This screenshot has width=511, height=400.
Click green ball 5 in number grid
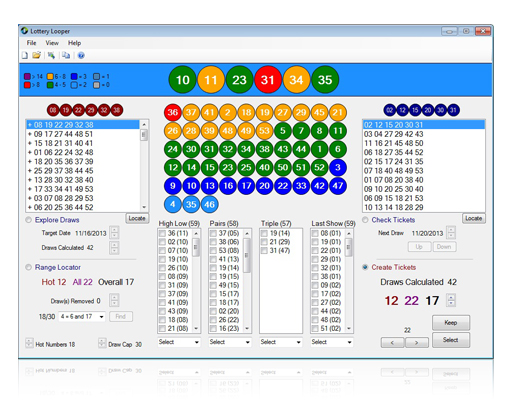[x=283, y=131]
